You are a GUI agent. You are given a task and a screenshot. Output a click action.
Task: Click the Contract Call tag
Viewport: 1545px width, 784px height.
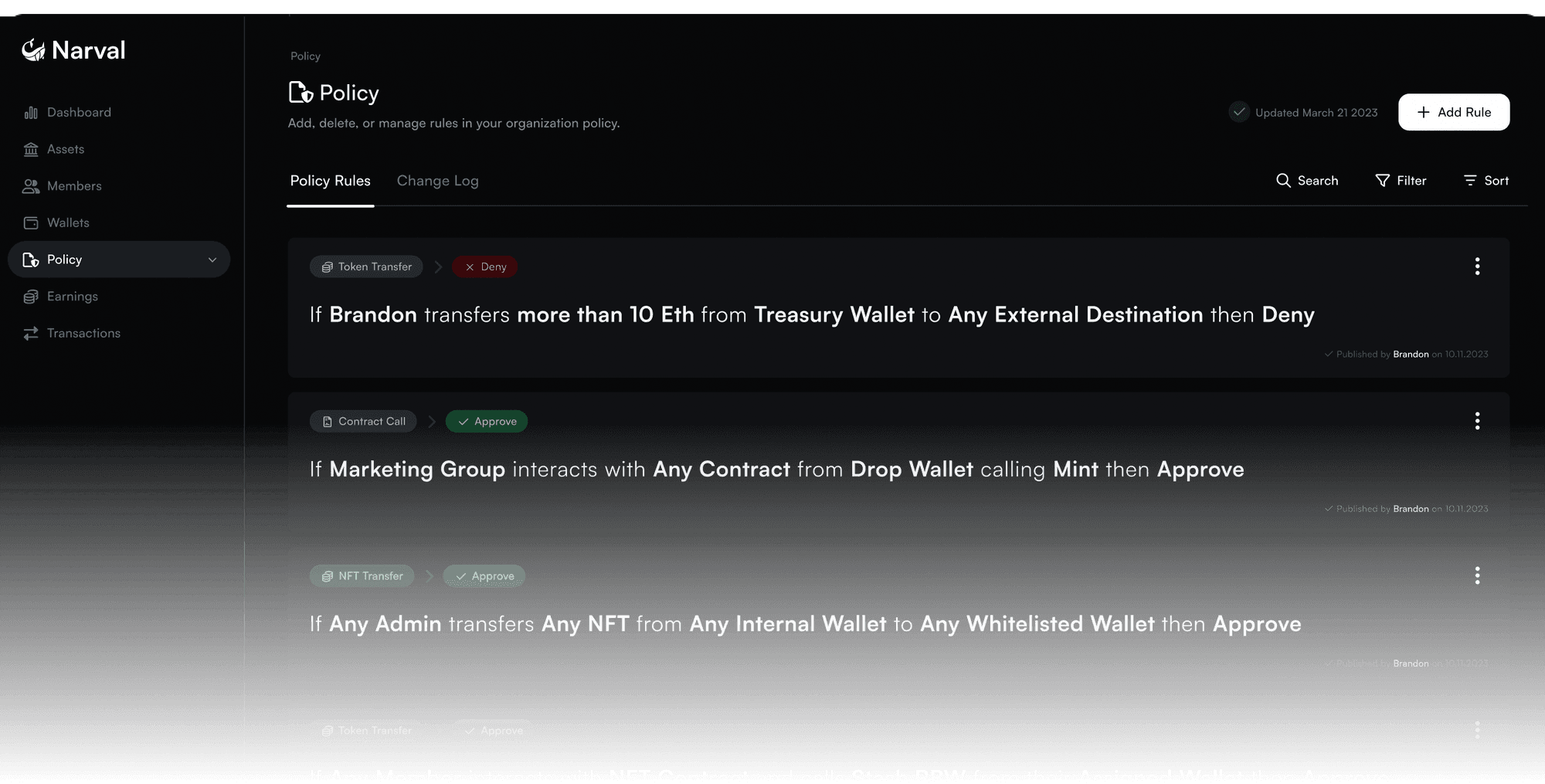tap(363, 421)
